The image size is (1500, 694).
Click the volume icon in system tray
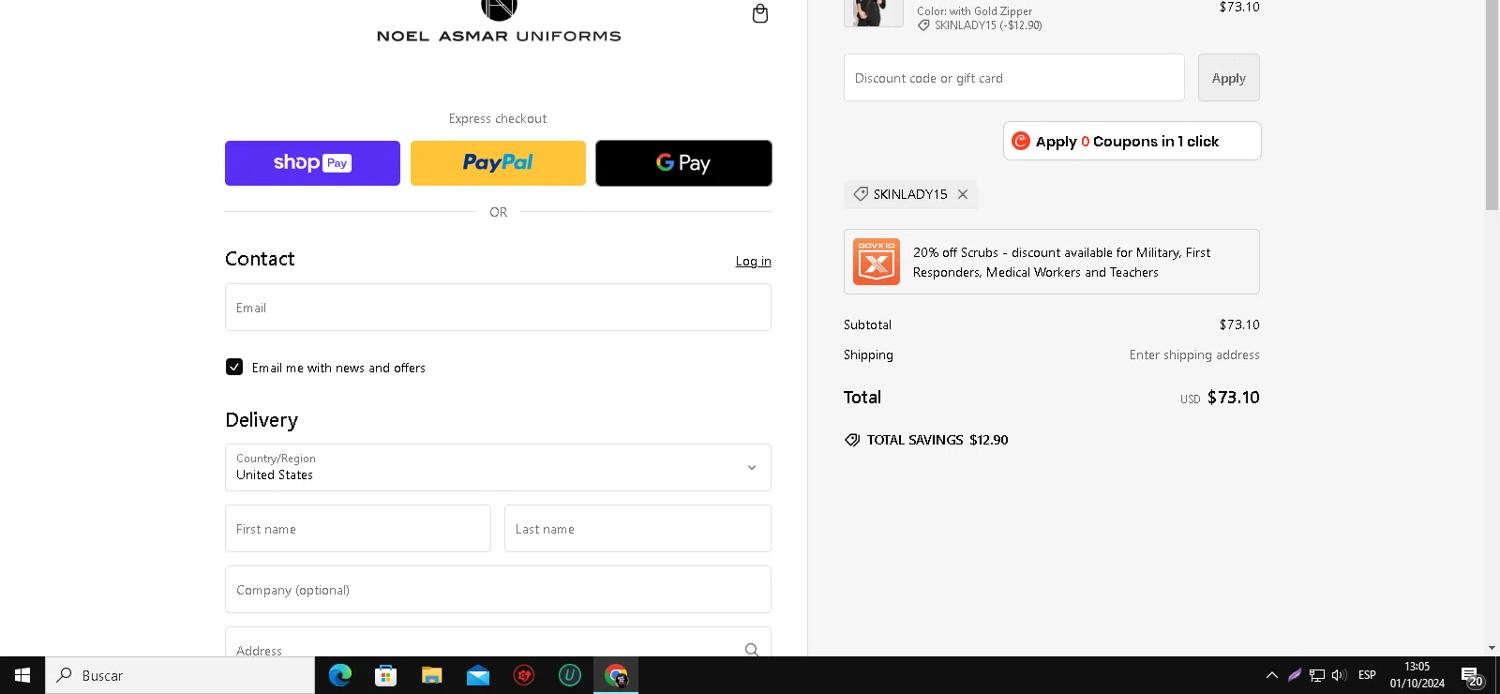[1338, 675]
